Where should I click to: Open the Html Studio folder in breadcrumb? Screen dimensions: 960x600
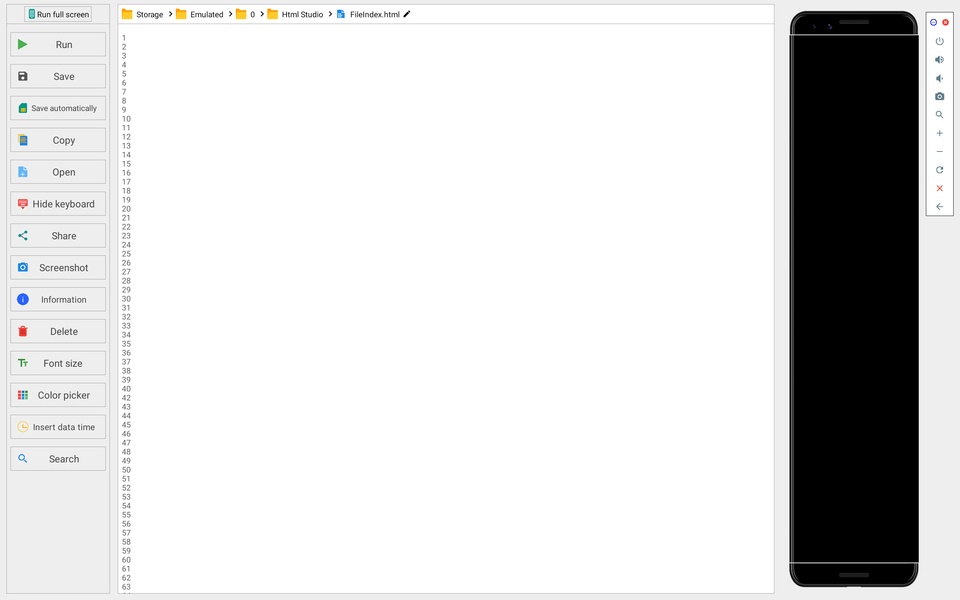pos(295,14)
